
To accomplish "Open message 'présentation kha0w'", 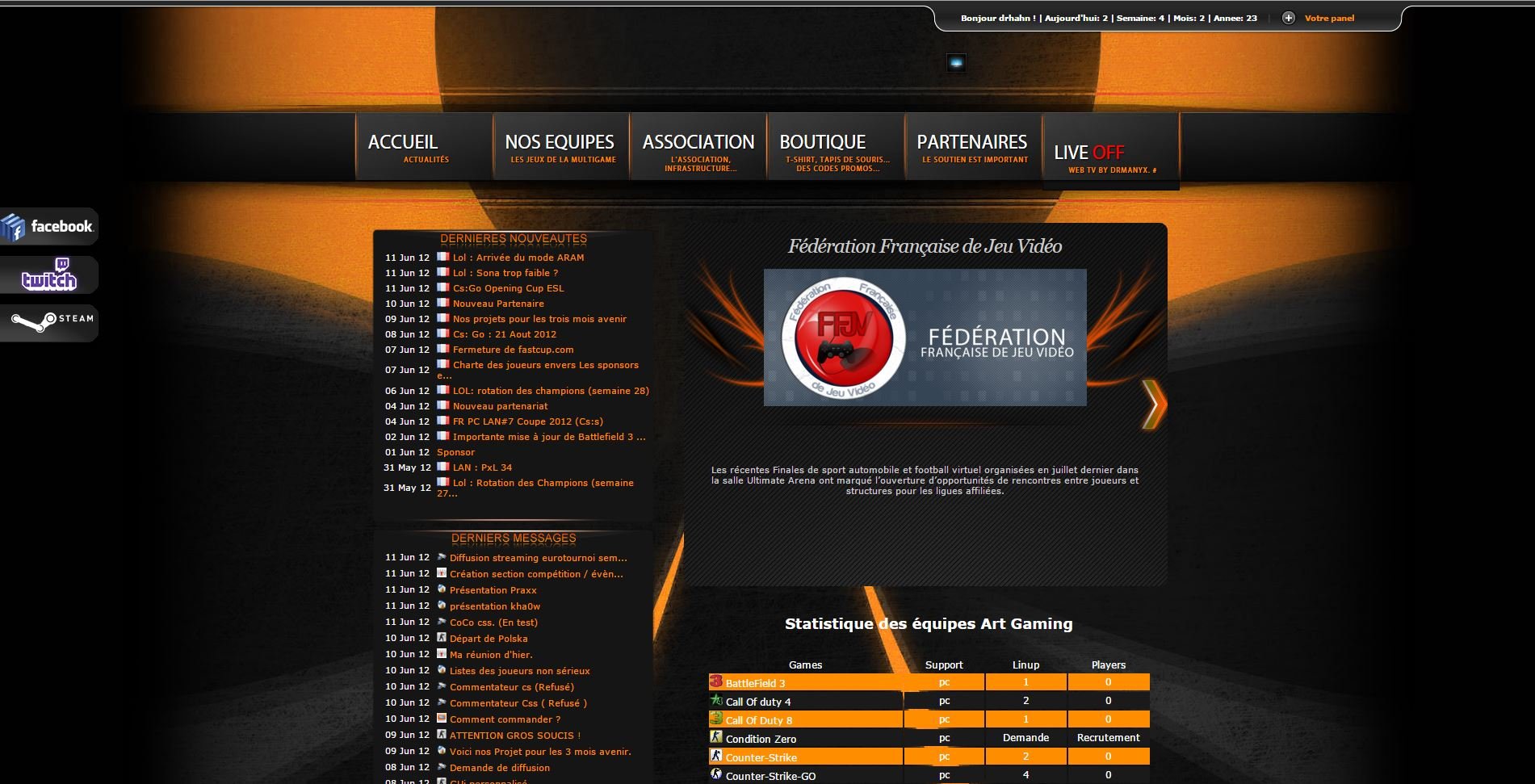I will 495,606.
